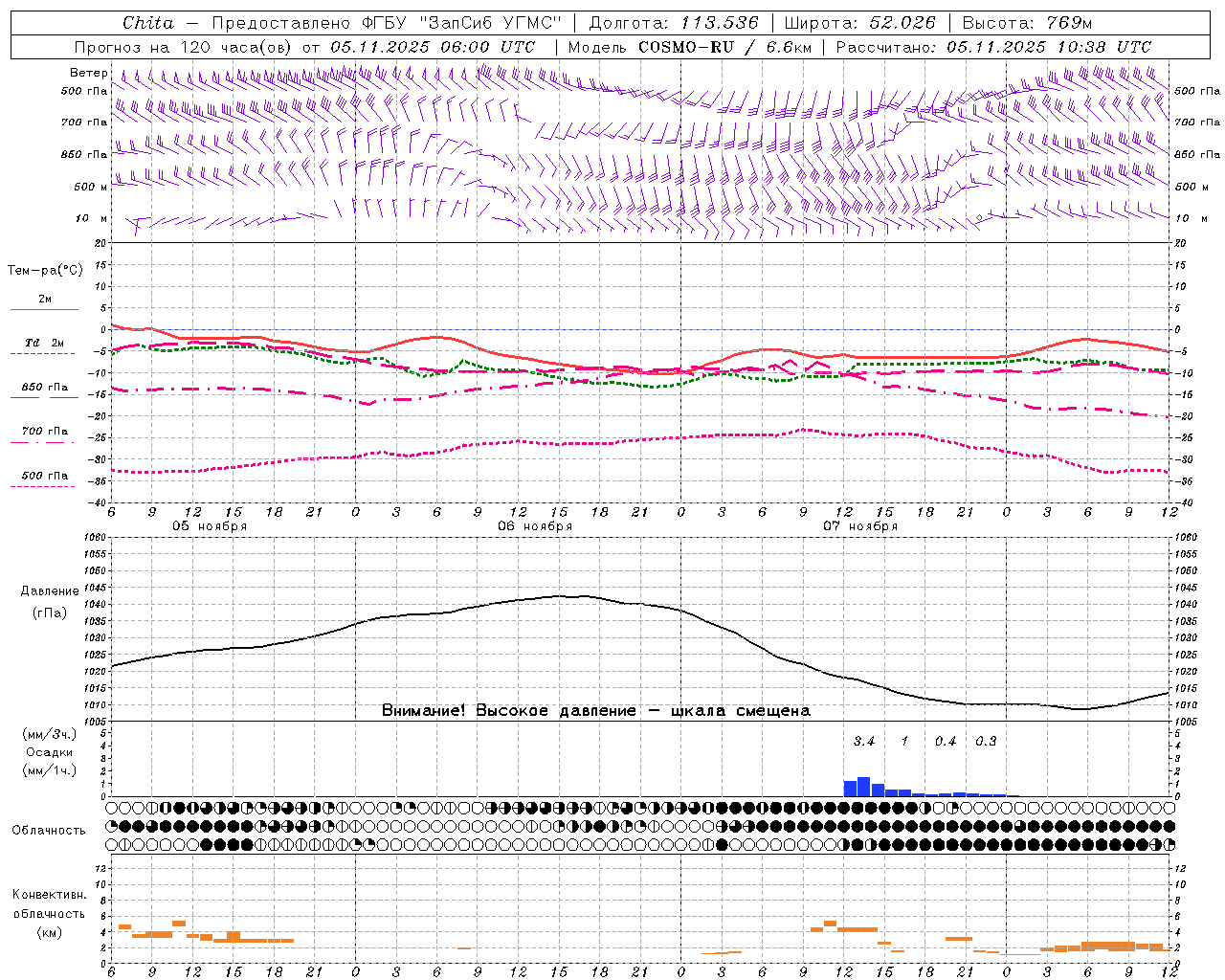Click the "Конвективн." convective cloud label
The image size is (1225, 980).
click(x=49, y=895)
